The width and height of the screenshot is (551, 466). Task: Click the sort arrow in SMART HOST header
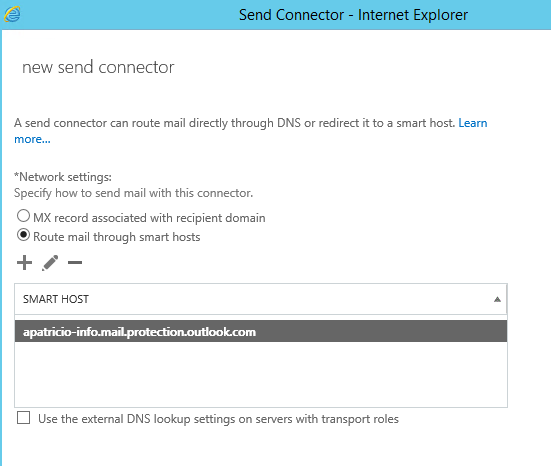[x=497, y=299]
